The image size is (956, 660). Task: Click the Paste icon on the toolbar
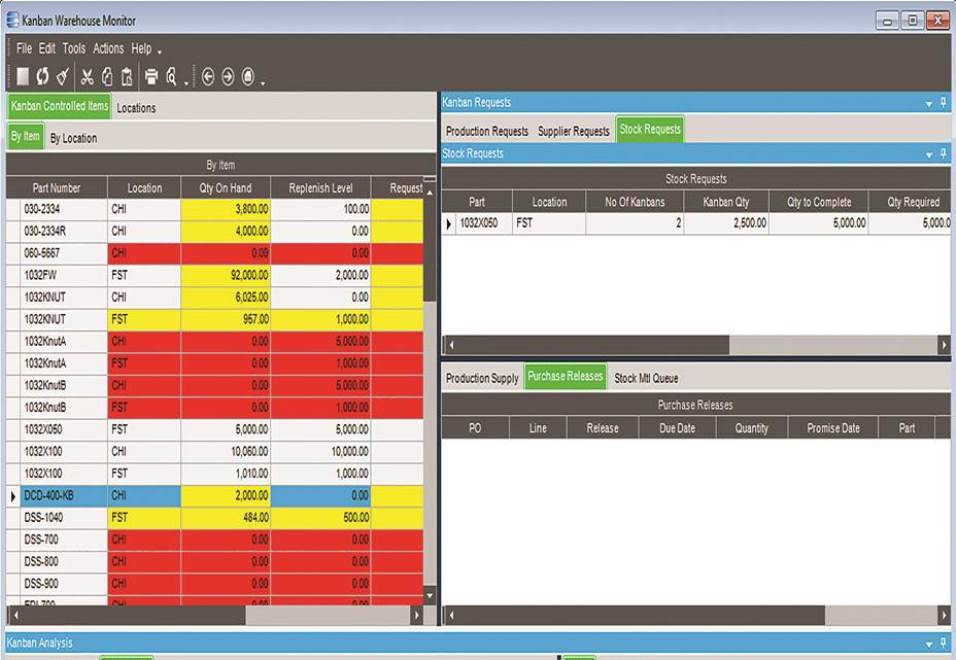127,76
